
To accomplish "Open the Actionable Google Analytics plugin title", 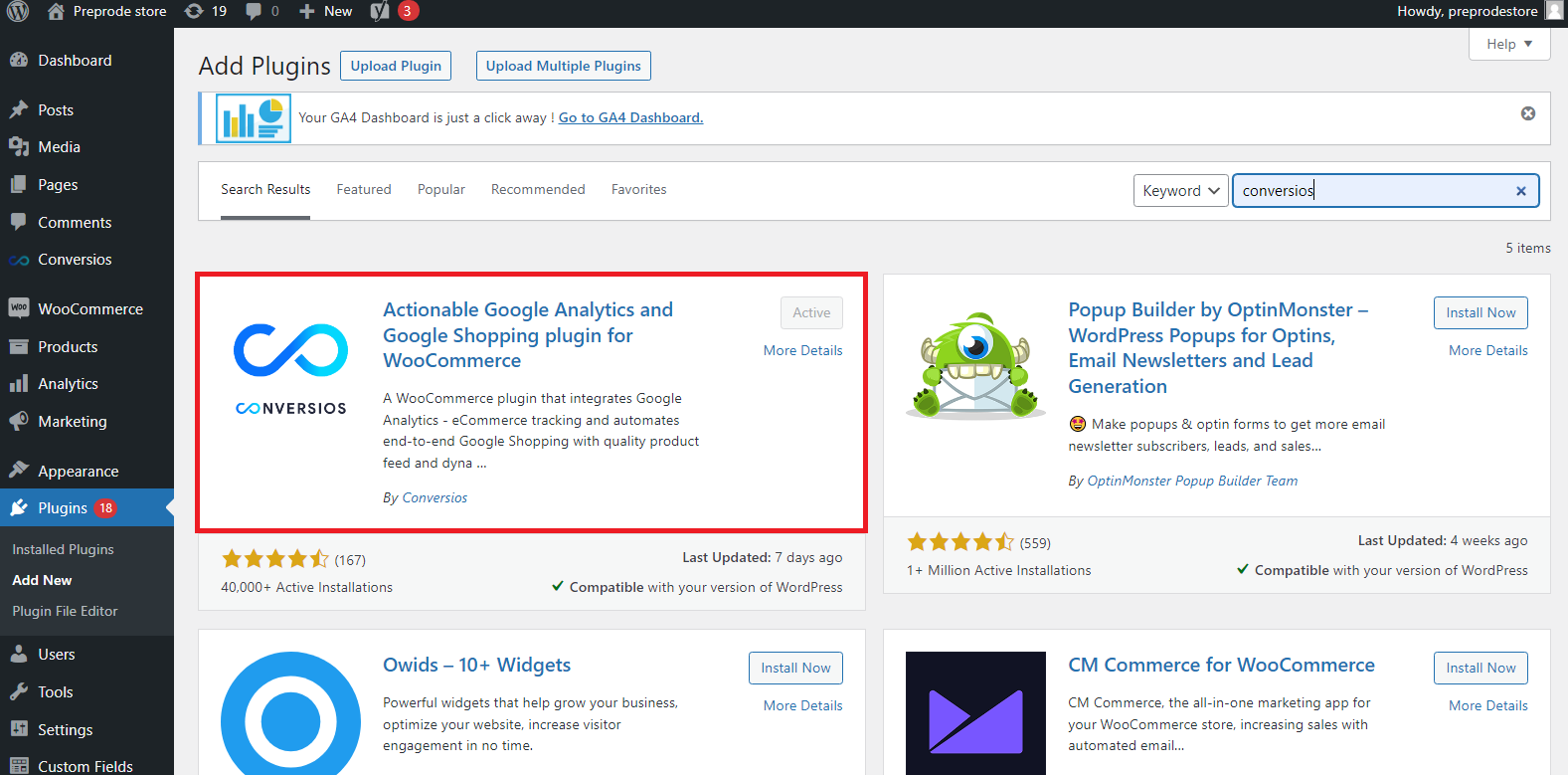I will [x=528, y=335].
